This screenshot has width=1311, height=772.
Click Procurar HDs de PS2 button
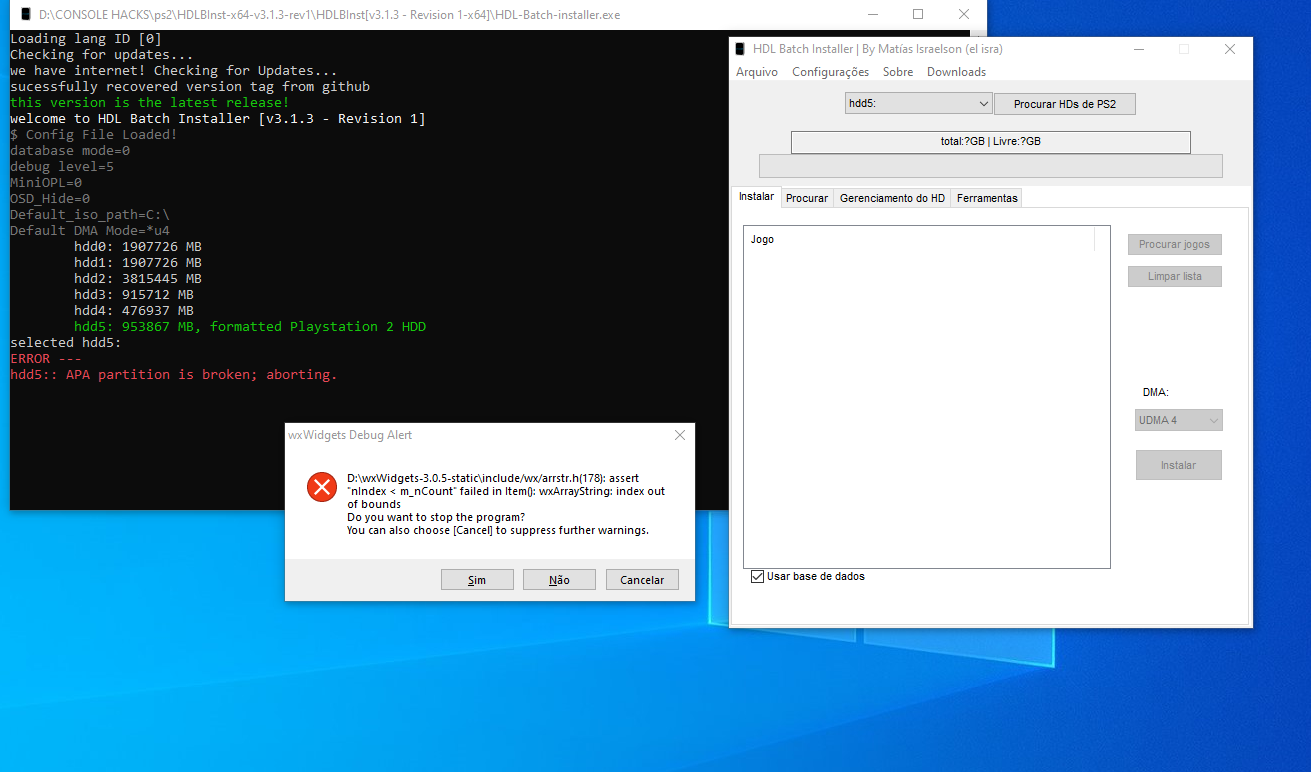(1065, 104)
